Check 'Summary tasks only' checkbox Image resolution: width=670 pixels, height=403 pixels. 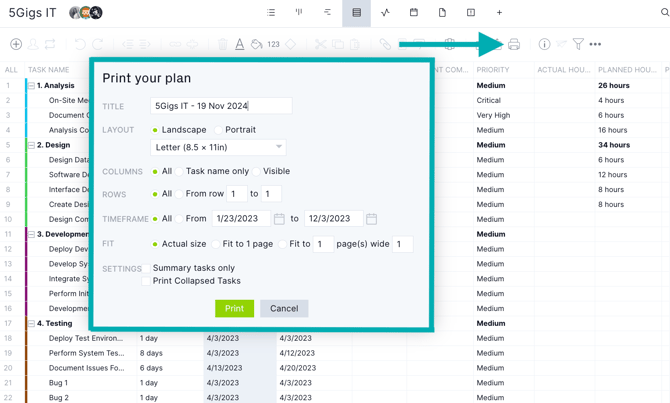point(146,268)
